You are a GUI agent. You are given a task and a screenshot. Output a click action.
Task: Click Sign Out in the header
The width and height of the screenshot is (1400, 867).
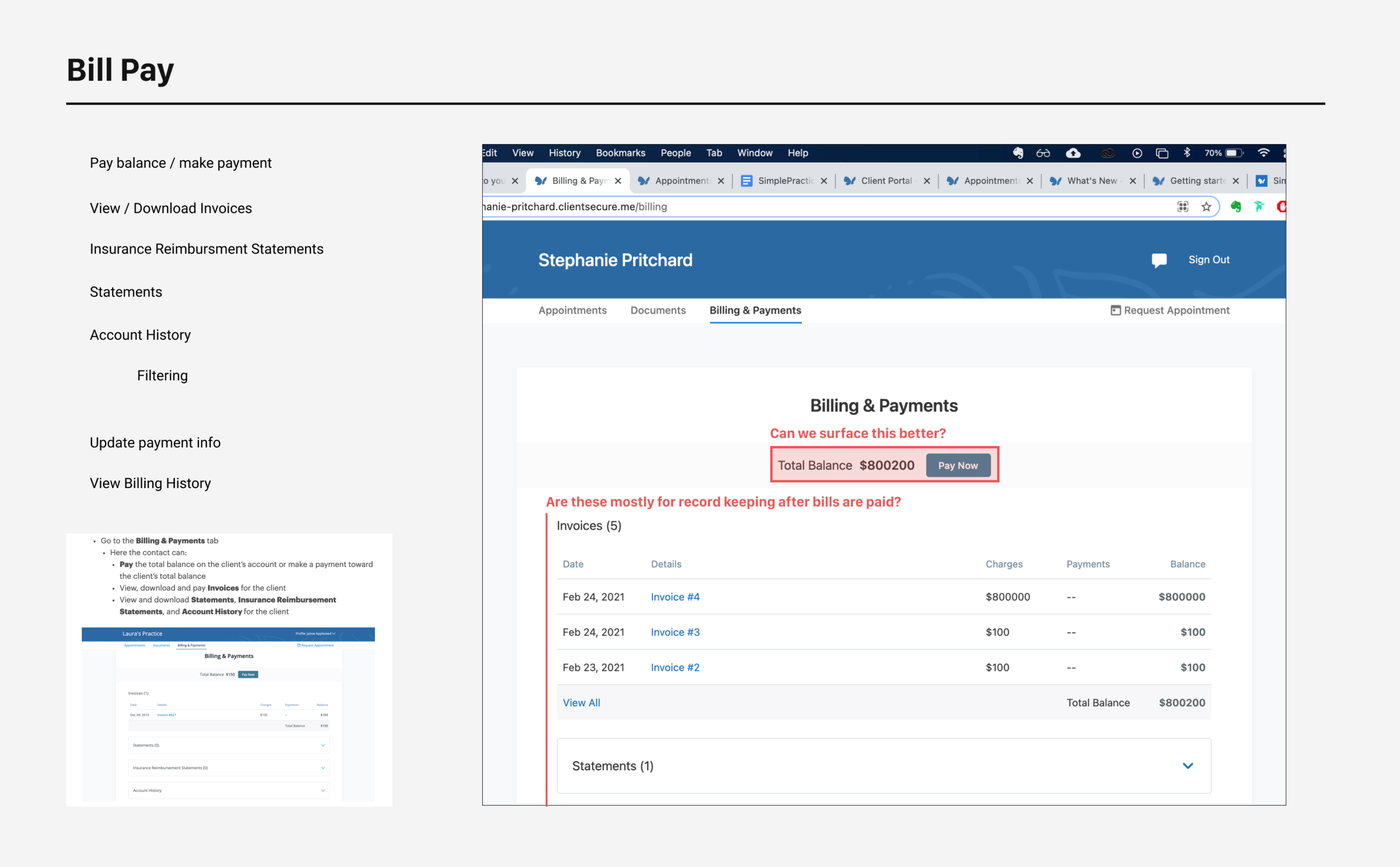coord(1208,260)
